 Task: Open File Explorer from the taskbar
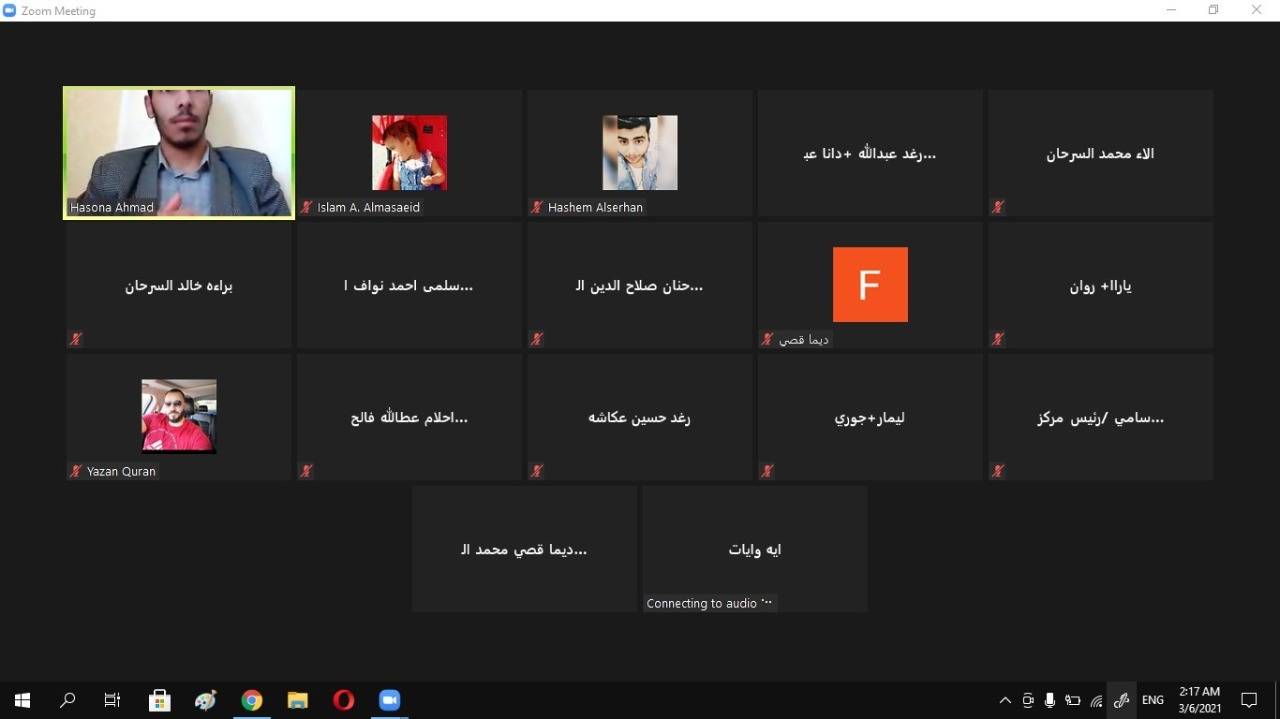pos(297,700)
